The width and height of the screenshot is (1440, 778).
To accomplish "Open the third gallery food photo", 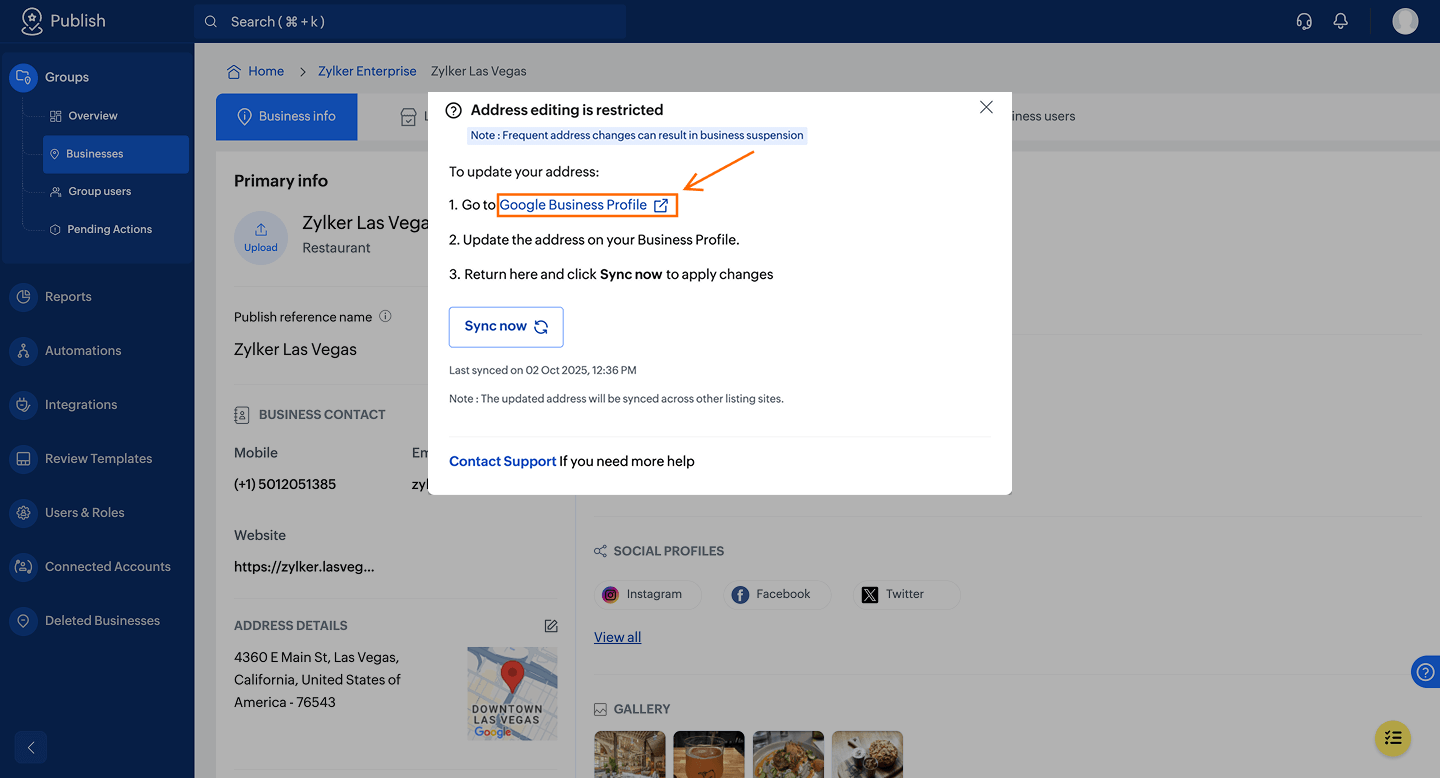I will pyautogui.click(x=788, y=754).
